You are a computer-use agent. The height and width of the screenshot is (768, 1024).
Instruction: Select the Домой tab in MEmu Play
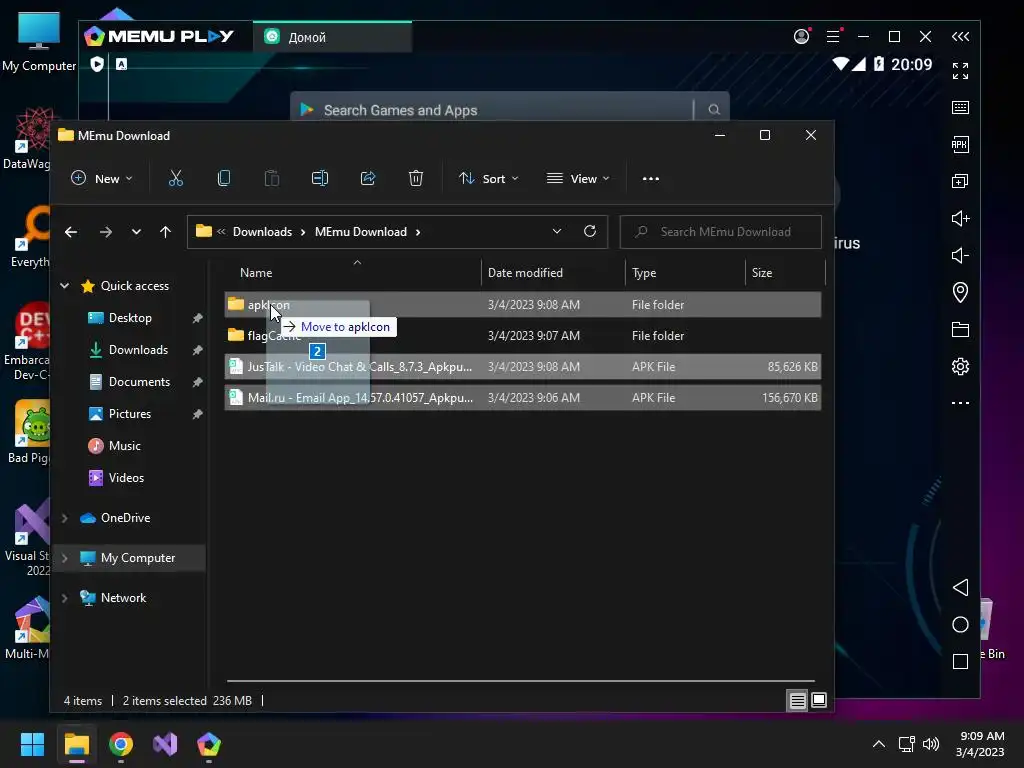click(332, 37)
